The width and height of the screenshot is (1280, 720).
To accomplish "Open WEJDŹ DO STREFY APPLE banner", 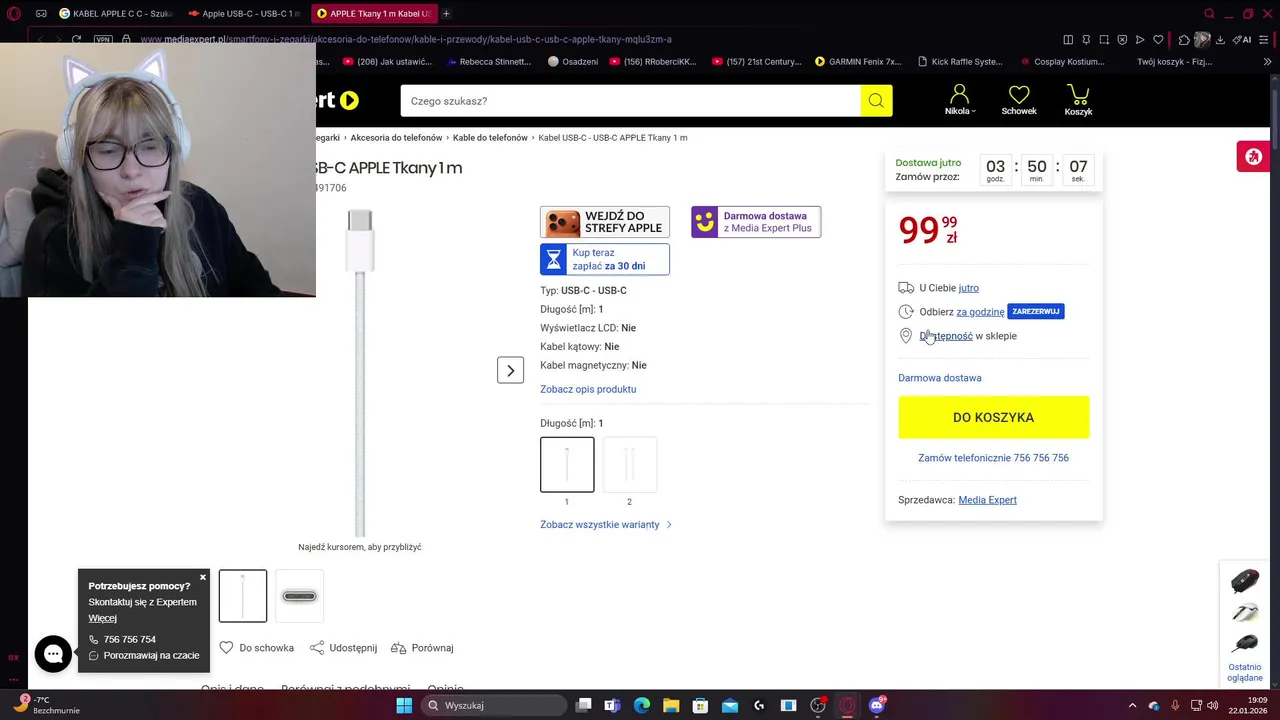I will pyautogui.click(x=605, y=222).
